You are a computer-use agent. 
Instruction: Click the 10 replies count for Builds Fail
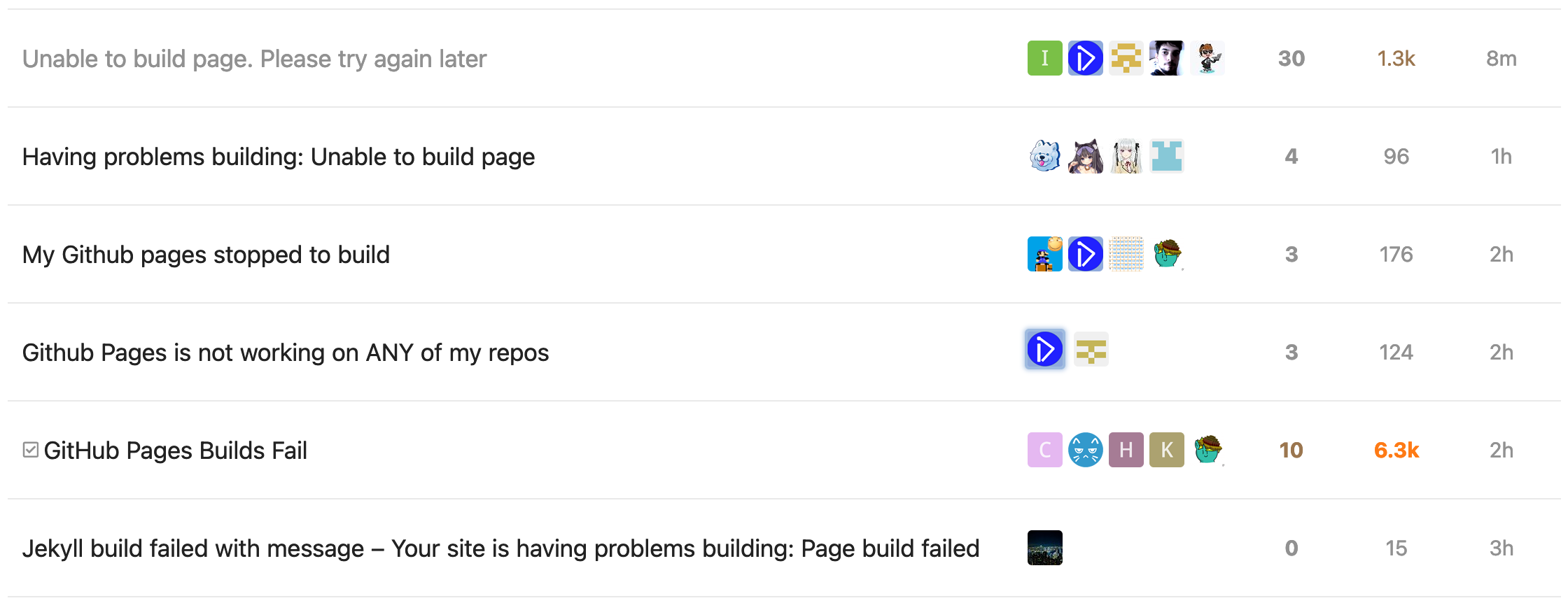tap(1291, 451)
